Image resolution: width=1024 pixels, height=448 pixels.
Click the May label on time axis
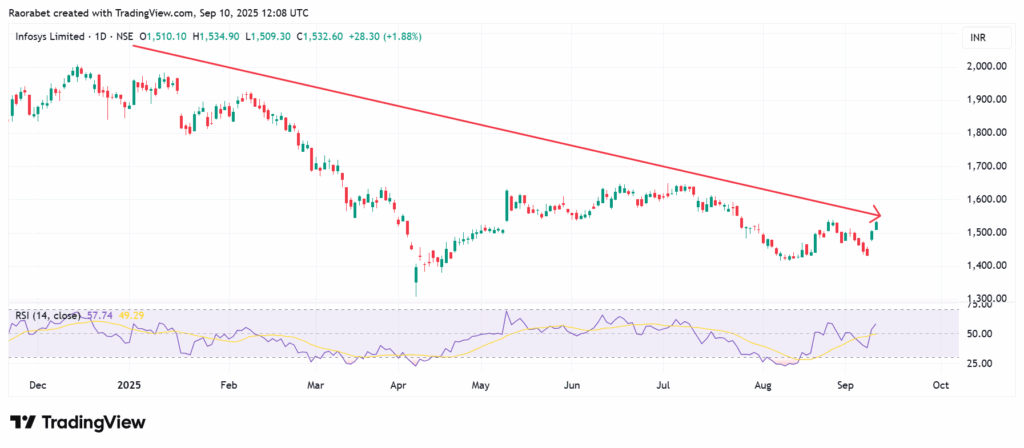[x=480, y=385]
